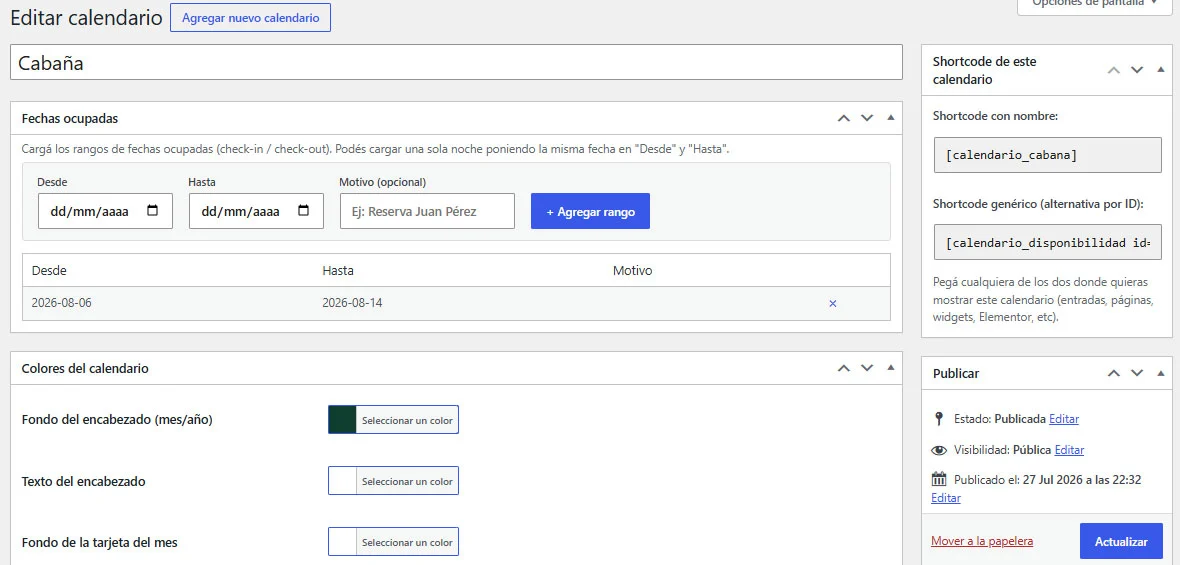The image size is (1180, 565).
Task: Move Shortcode de este calendario panel up
Action: 1114,70
